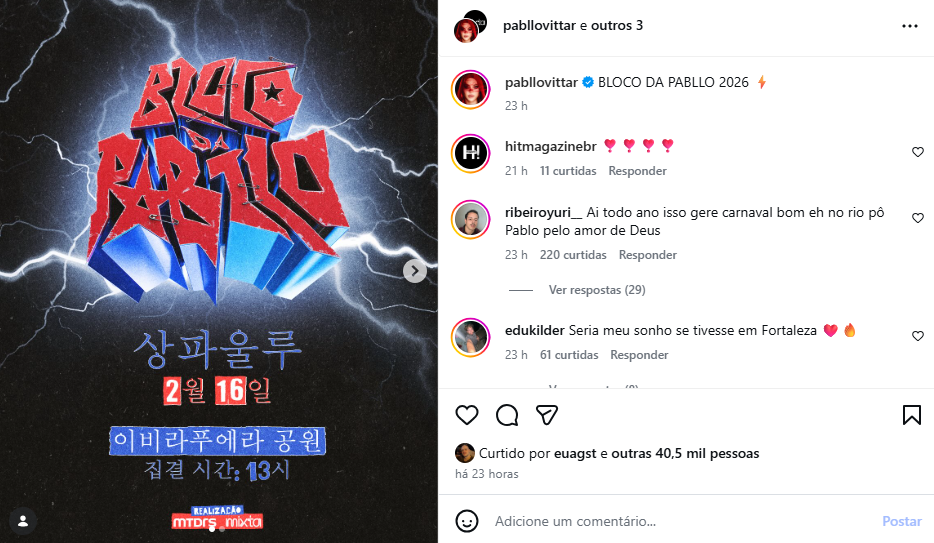Open the euagst profile link
The image size is (934, 543).
click(x=575, y=453)
